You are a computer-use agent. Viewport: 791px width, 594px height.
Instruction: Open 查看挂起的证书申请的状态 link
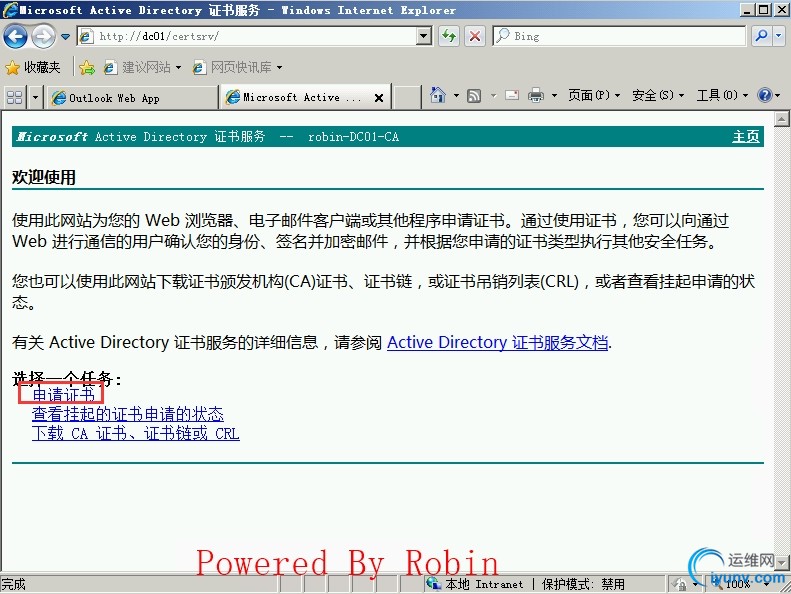[128, 414]
